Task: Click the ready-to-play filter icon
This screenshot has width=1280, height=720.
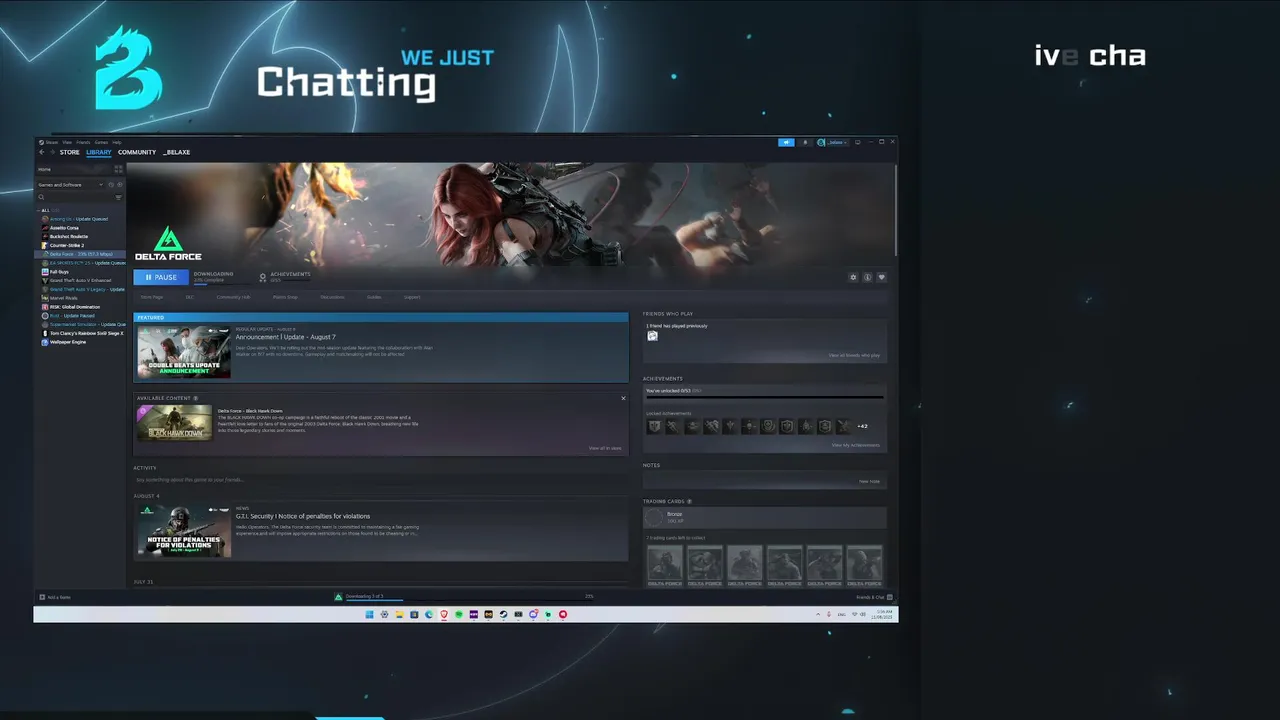Action: point(120,185)
